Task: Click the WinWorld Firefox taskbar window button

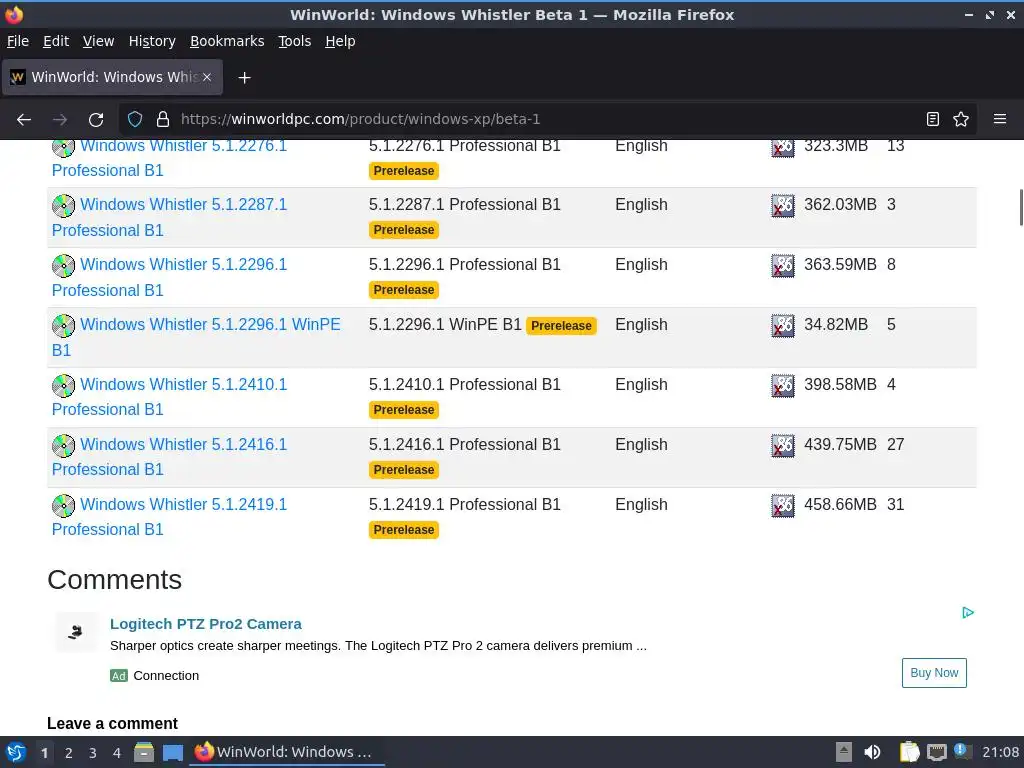Action: tap(287, 752)
